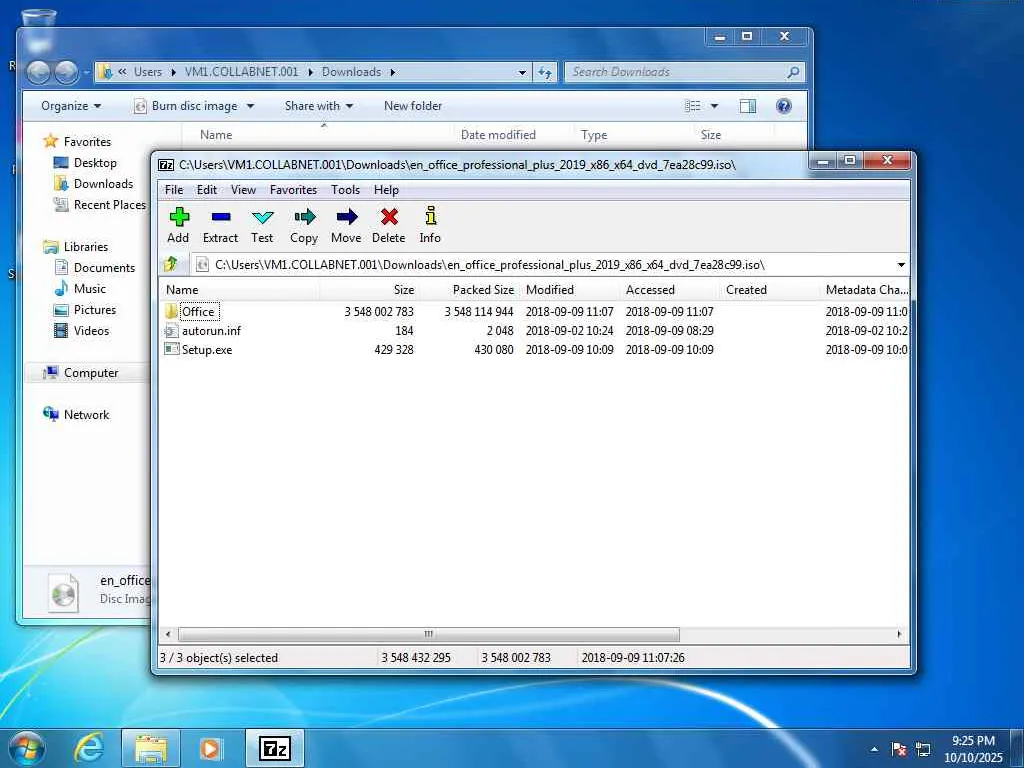Go up one folder level in 7-Zip

point(172,264)
